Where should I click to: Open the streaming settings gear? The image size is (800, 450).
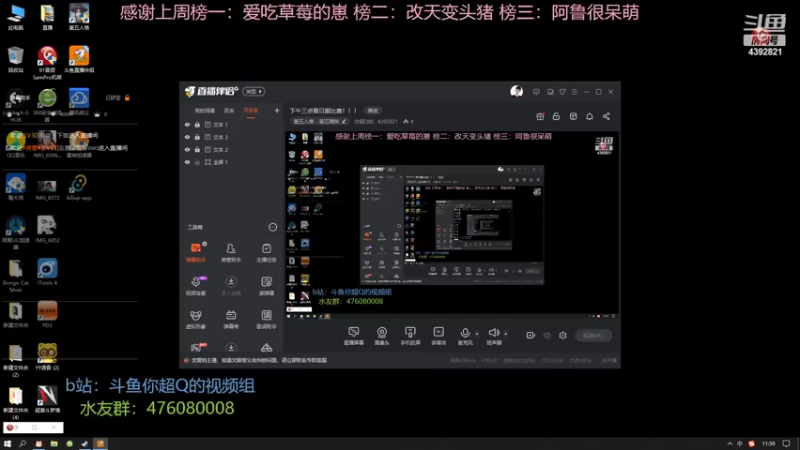coord(563,335)
